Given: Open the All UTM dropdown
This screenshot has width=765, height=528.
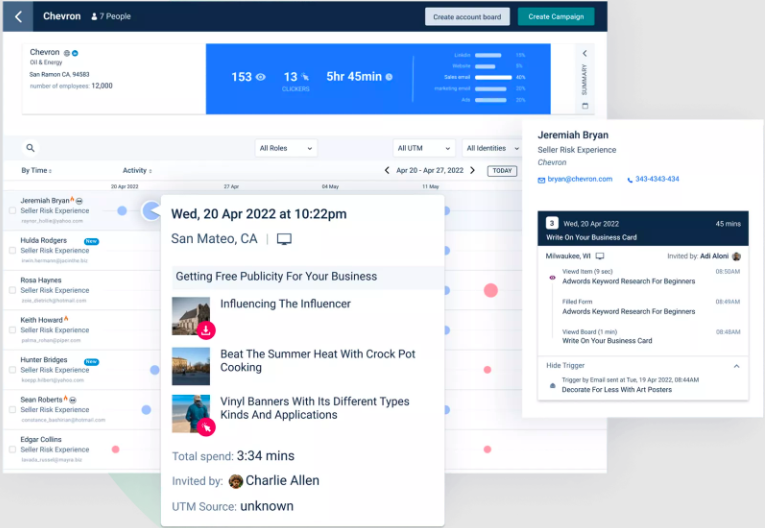Looking at the screenshot, I should pyautogui.click(x=423, y=148).
